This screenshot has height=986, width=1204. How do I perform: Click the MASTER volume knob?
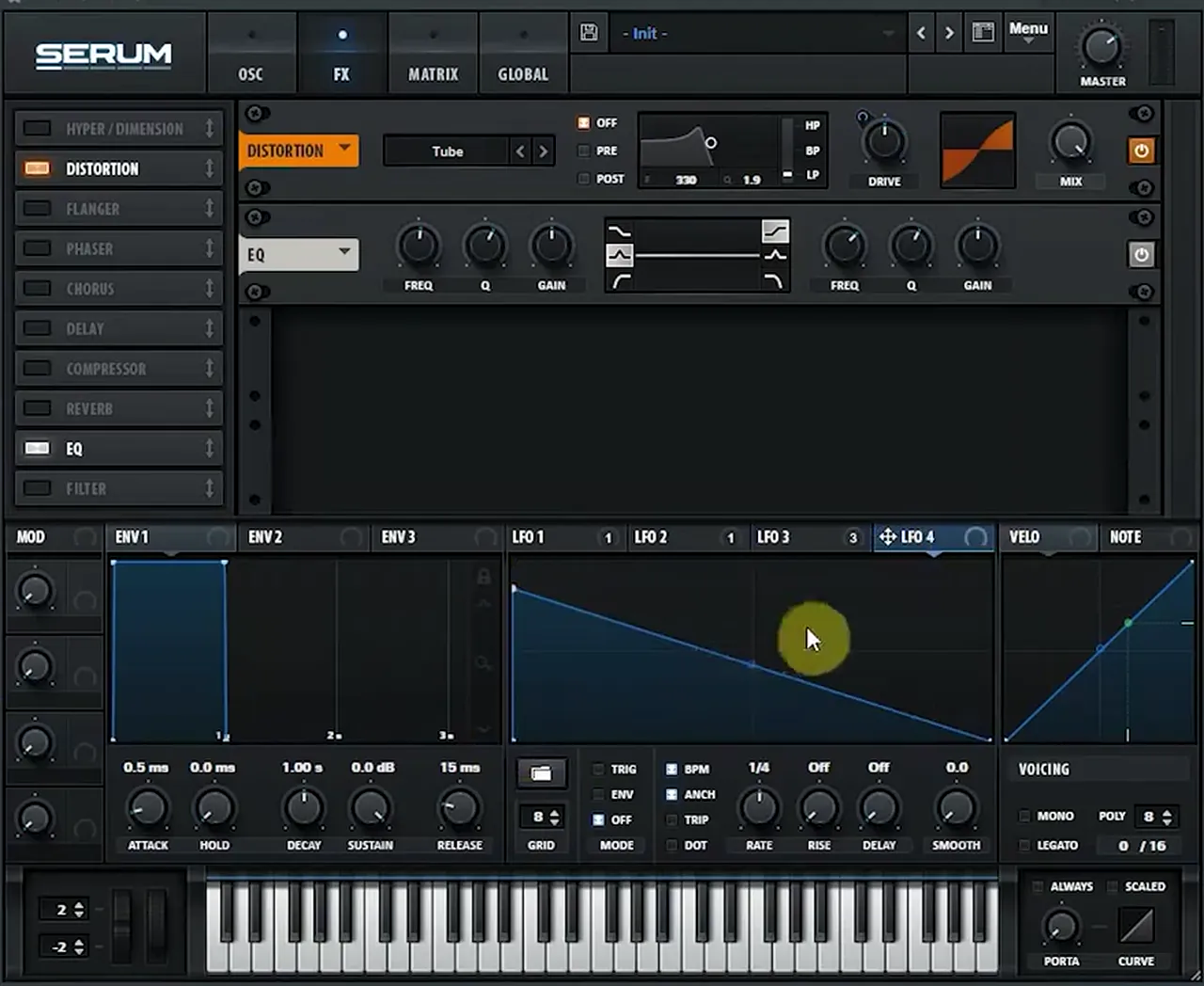pyautogui.click(x=1101, y=46)
